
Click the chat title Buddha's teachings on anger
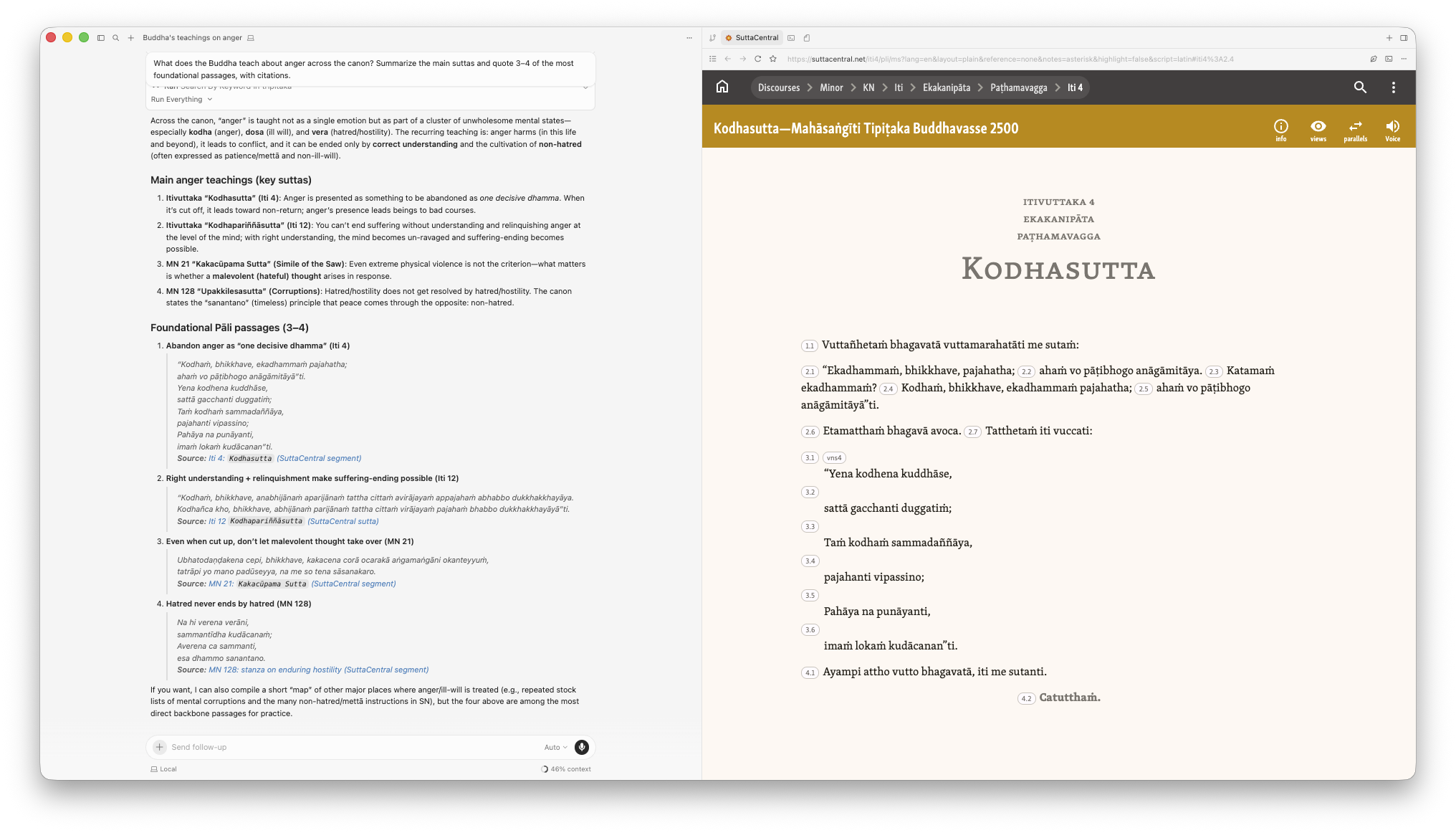pos(192,38)
